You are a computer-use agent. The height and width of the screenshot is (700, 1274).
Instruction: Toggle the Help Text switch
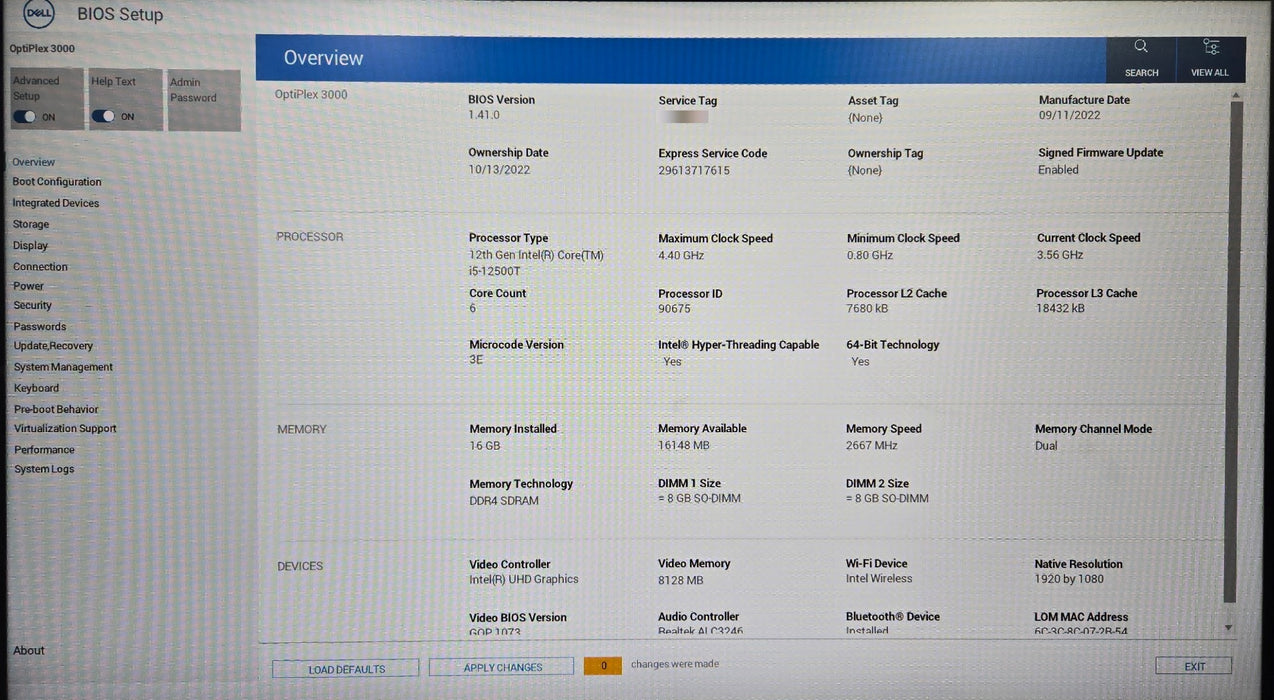click(103, 116)
